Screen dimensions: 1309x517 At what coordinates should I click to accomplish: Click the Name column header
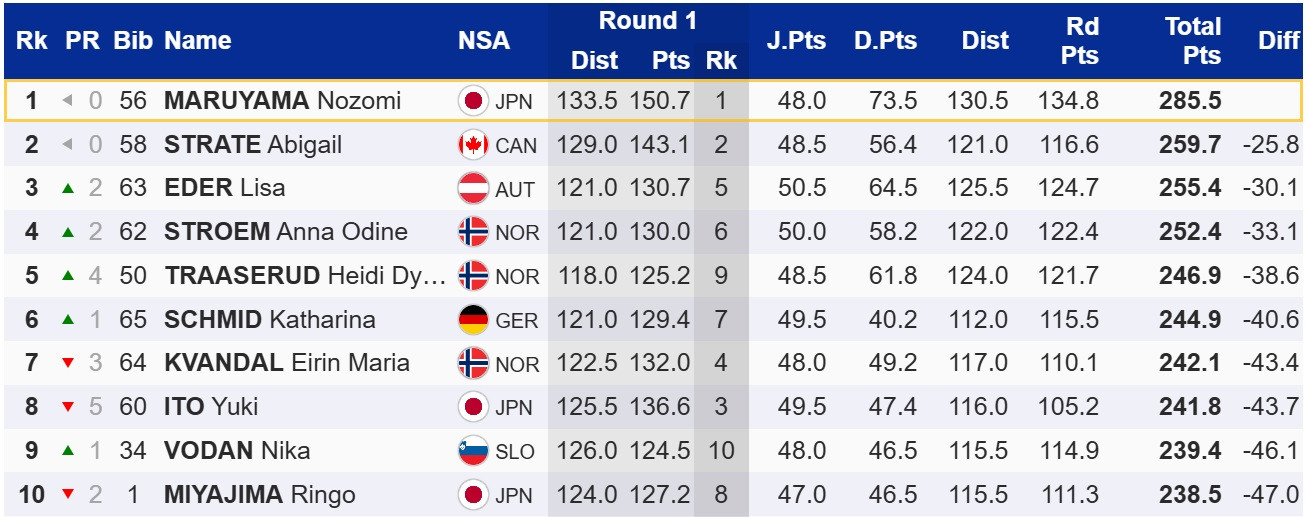click(x=198, y=41)
